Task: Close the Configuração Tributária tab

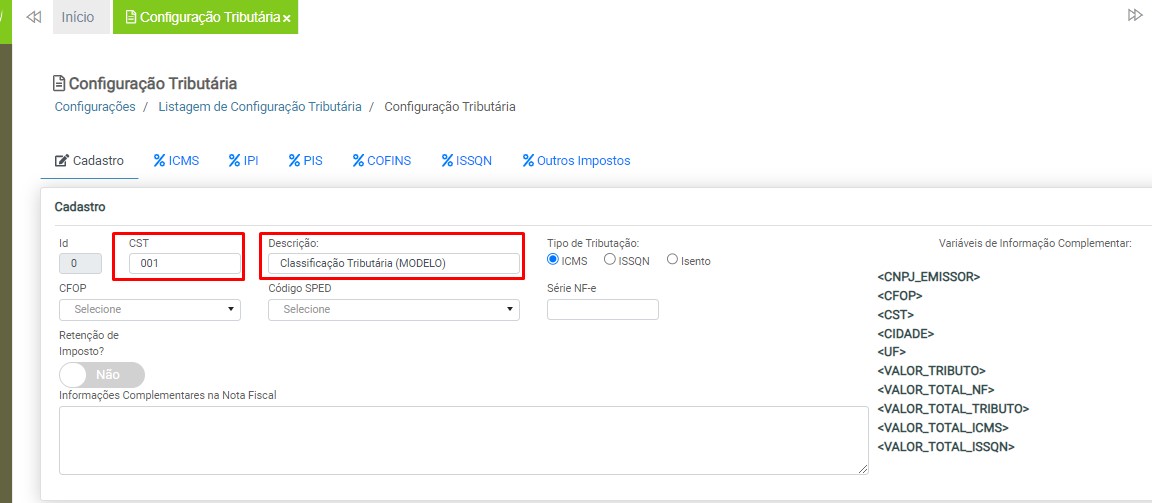Action: [x=287, y=19]
